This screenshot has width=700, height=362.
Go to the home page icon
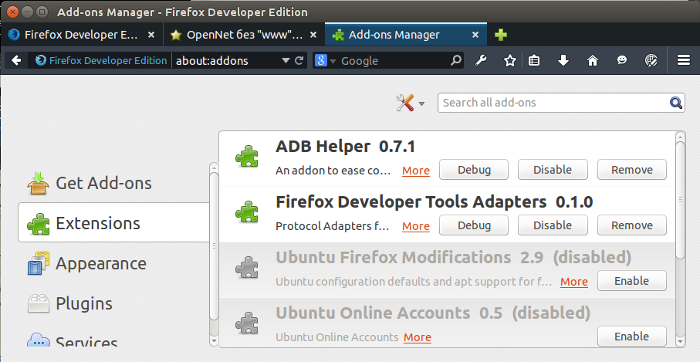[592, 60]
